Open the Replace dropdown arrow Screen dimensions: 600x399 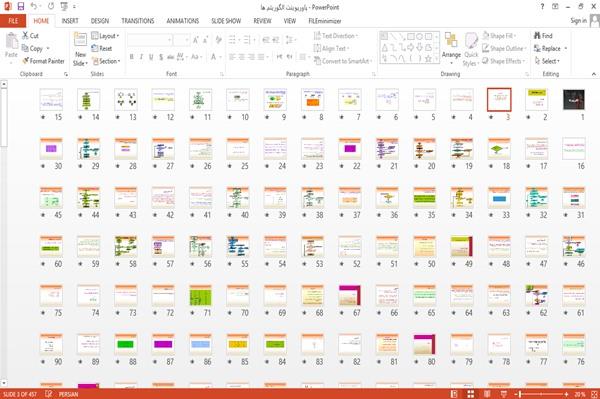566,48
